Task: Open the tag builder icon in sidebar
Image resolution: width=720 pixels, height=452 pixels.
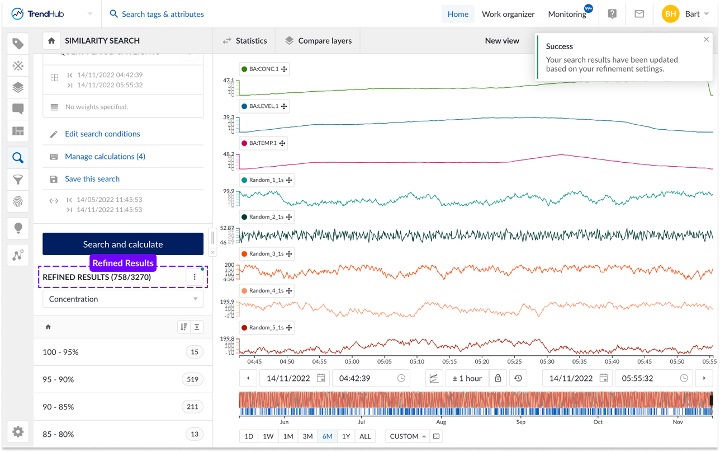Action: pyautogui.click(x=18, y=65)
